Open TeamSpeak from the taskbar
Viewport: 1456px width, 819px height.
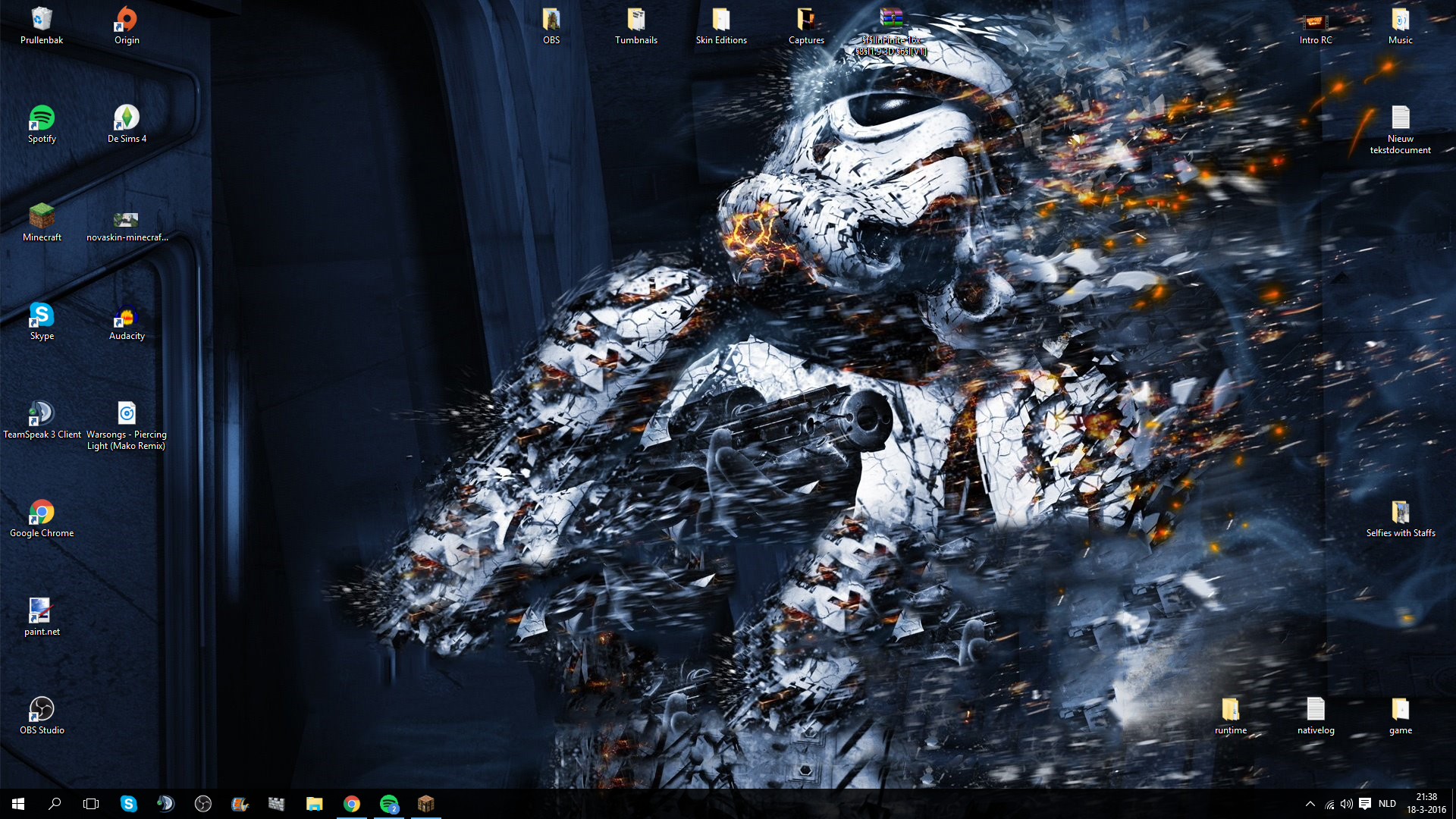[165, 804]
